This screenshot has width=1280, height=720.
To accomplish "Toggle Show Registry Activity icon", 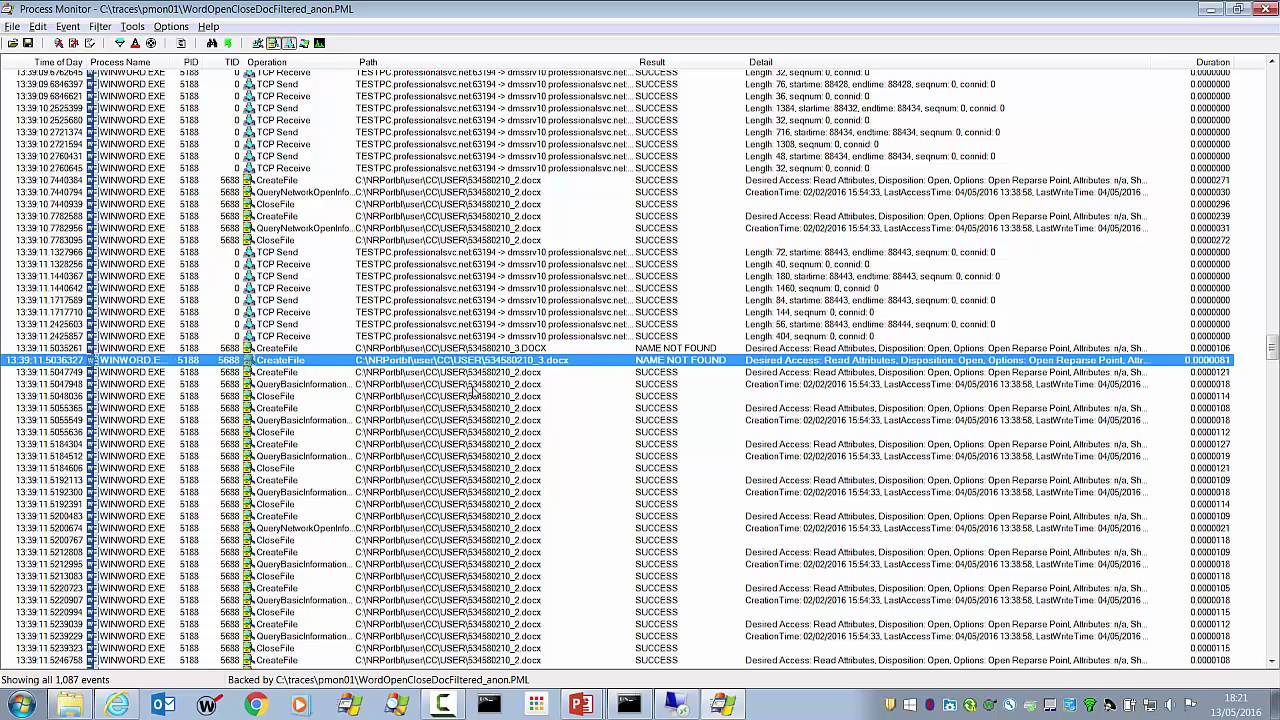I will click(x=258, y=43).
